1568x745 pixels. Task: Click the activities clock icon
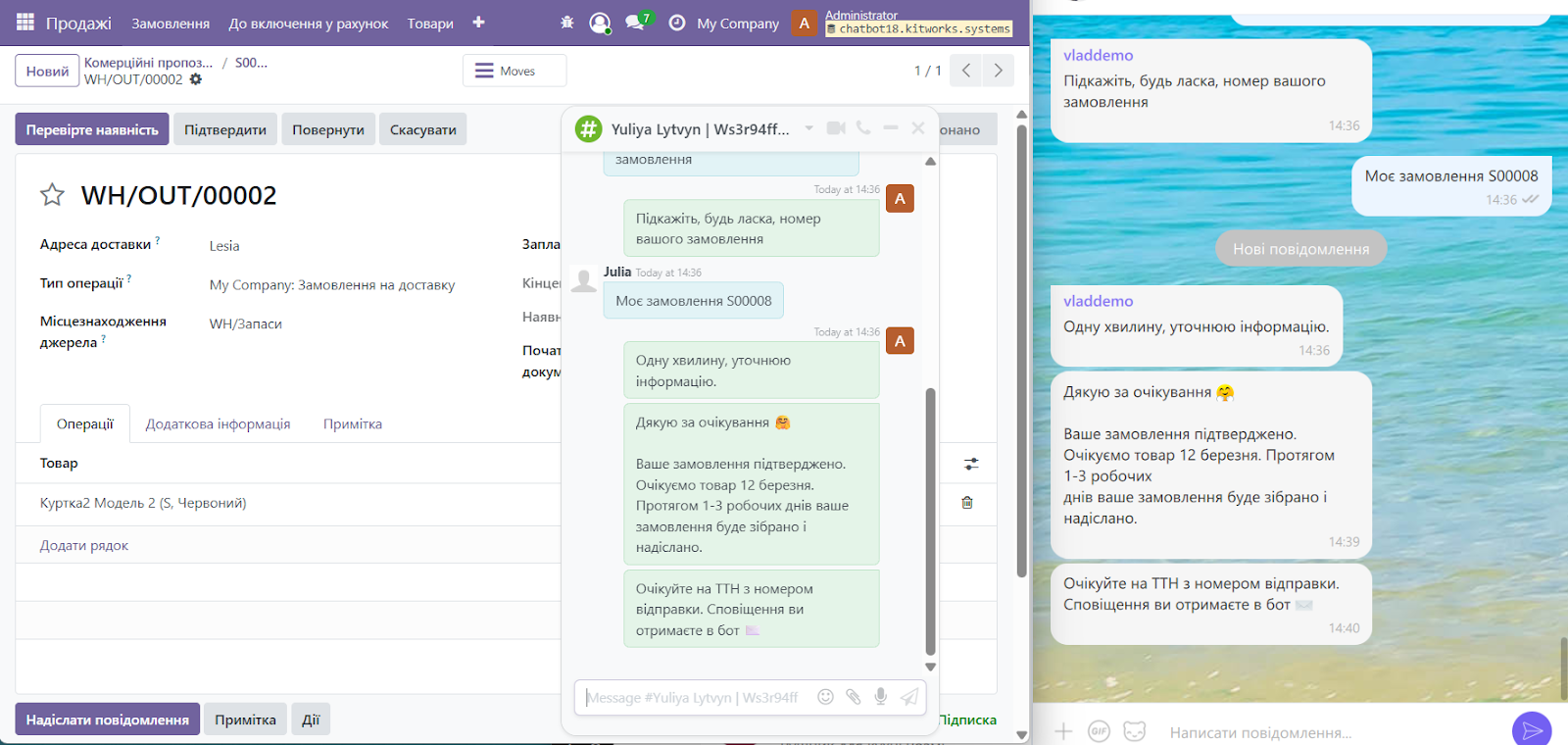click(x=676, y=23)
